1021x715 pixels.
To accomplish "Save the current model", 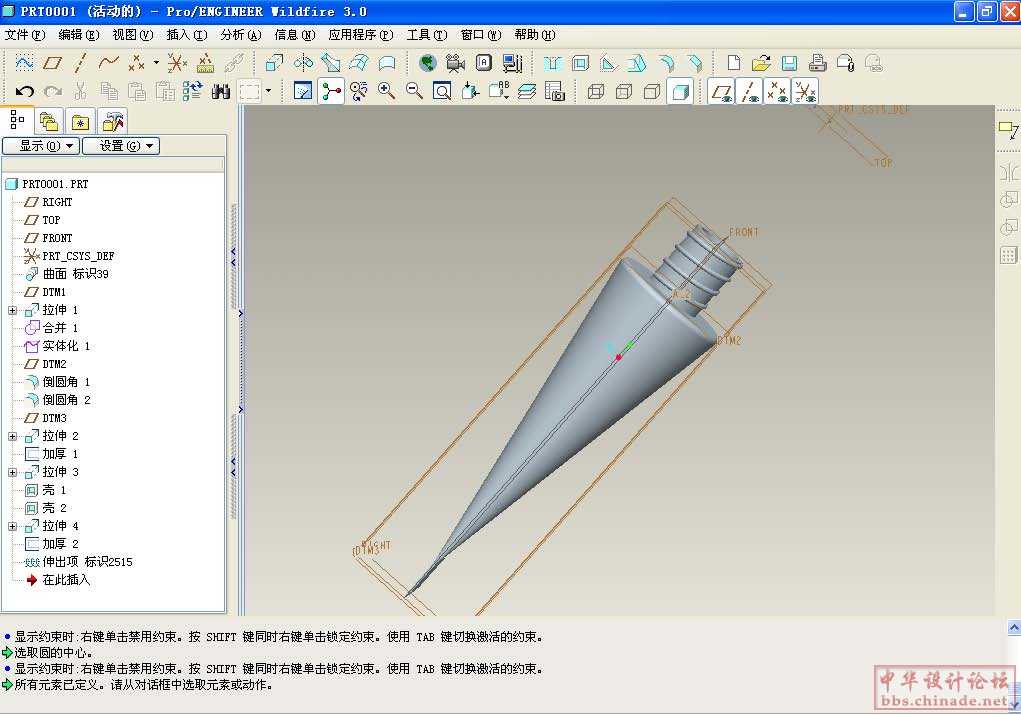I will 789,63.
